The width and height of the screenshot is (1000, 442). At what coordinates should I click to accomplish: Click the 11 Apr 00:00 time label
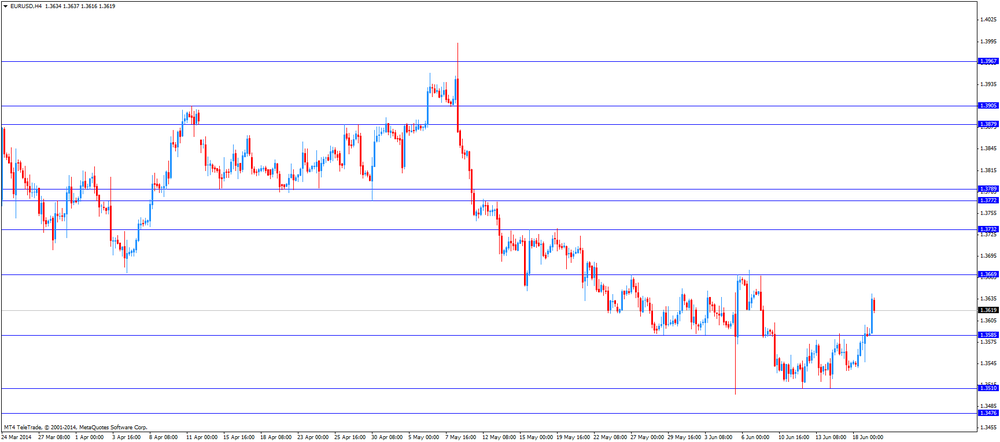coord(202,438)
